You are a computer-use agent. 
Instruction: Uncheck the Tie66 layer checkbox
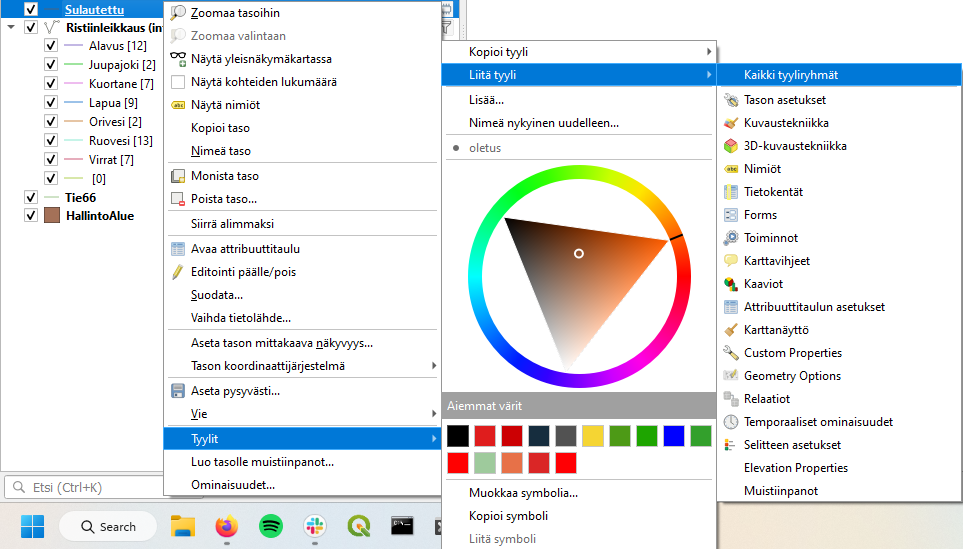(x=31, y=198)
